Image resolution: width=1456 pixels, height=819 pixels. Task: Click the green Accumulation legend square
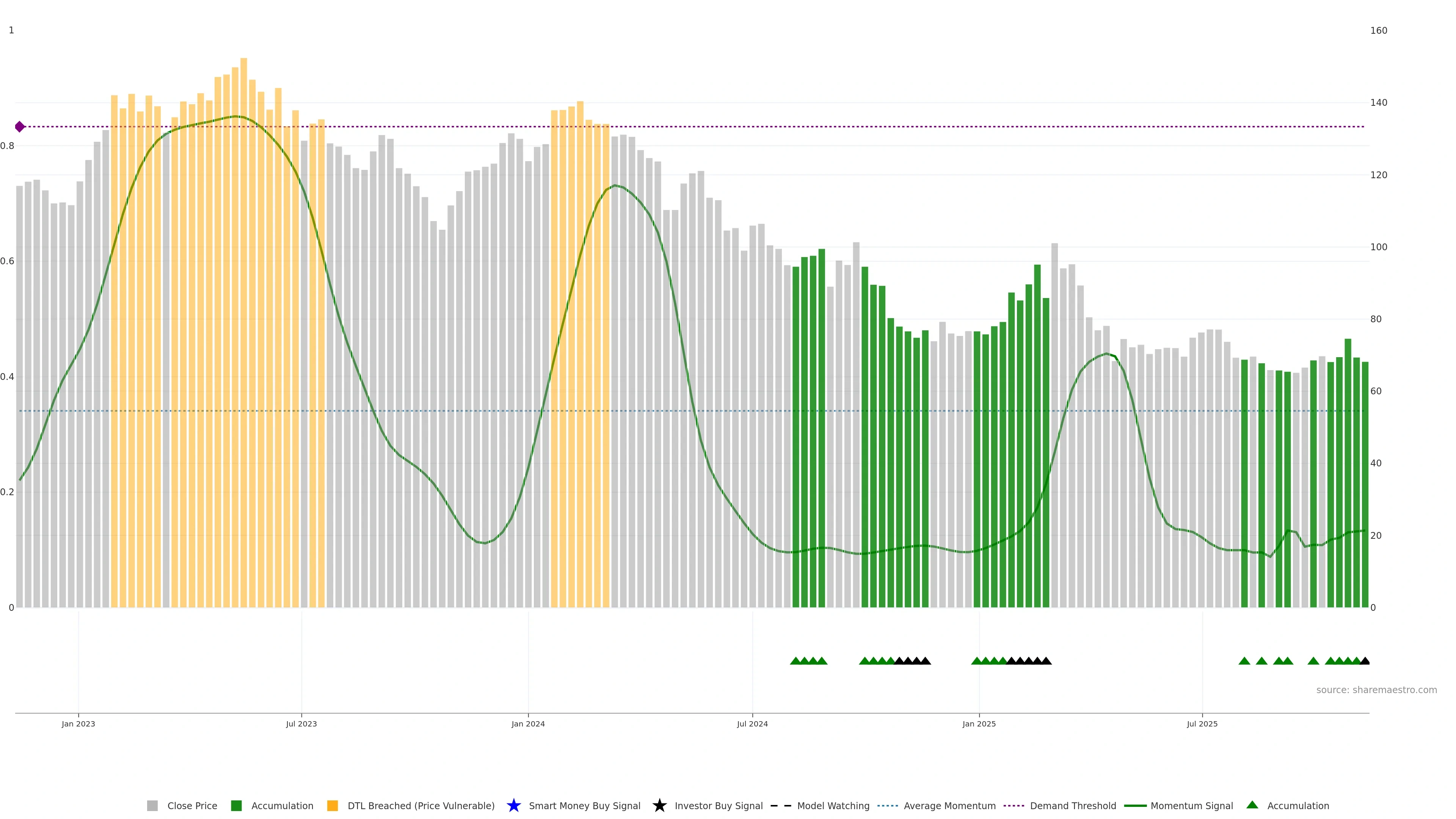pyautogui.click(x=236, y=805)
